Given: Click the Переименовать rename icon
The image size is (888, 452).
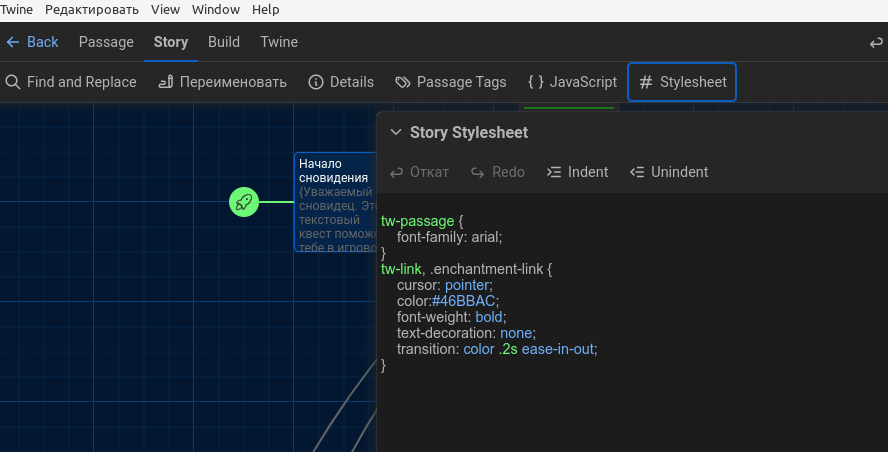Looking at the screenshot, I should pos(165,82).
